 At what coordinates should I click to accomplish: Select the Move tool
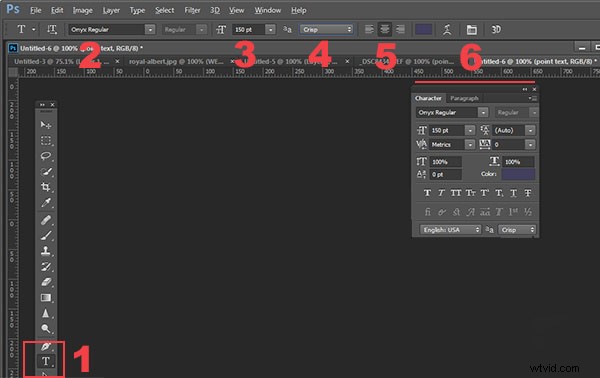46,125
